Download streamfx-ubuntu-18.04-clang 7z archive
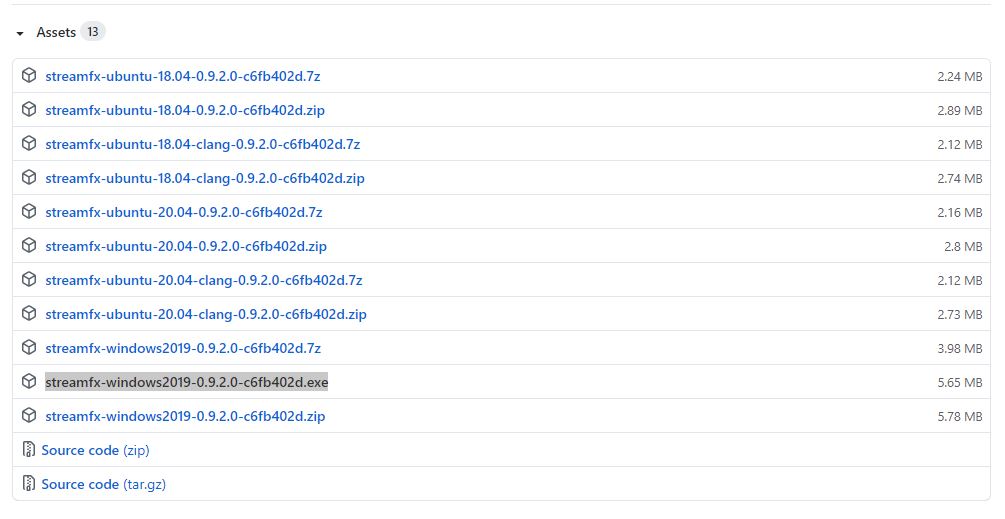This screenshot has width=1005, height=519. pyautogui.click(x=203, y=144)
